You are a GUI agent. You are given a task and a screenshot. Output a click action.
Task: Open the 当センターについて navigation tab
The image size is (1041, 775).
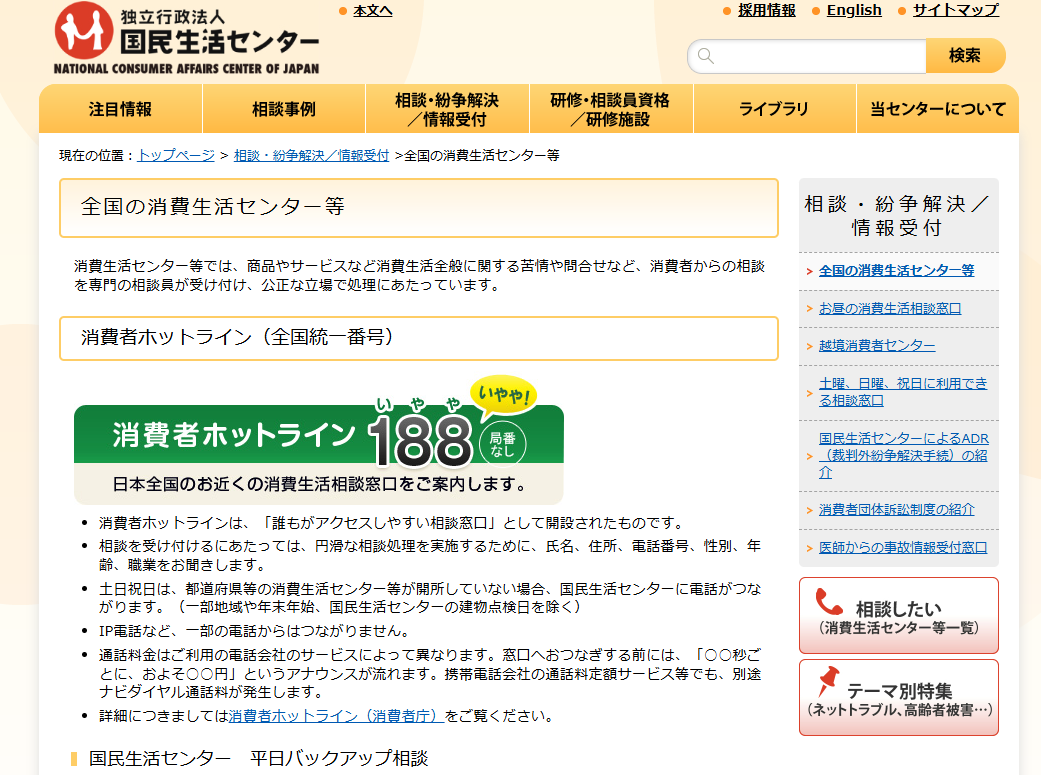(x=937, y=109)
